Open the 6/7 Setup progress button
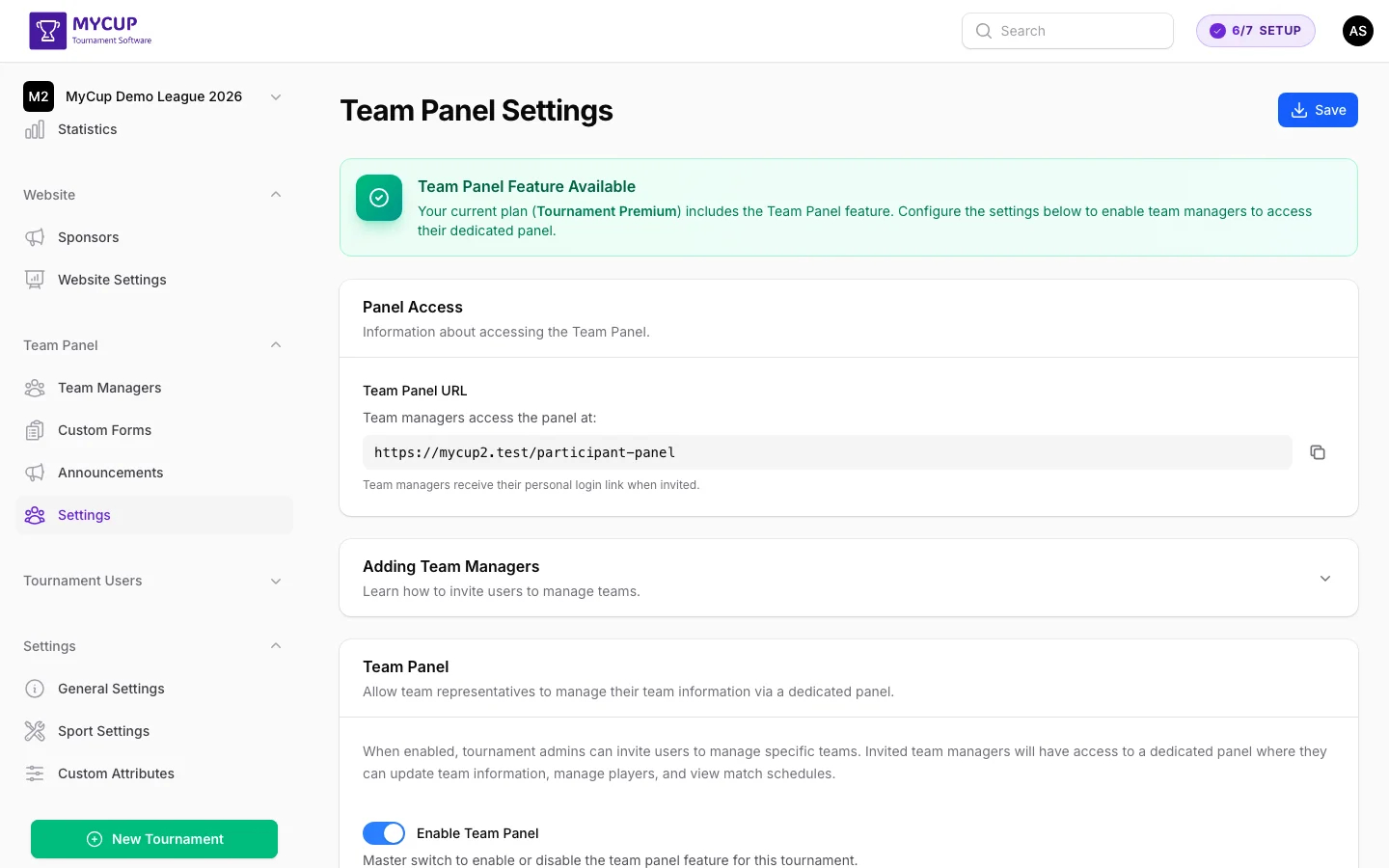The height and width of the screenshot is (868, 1389). pos(1256,31)
